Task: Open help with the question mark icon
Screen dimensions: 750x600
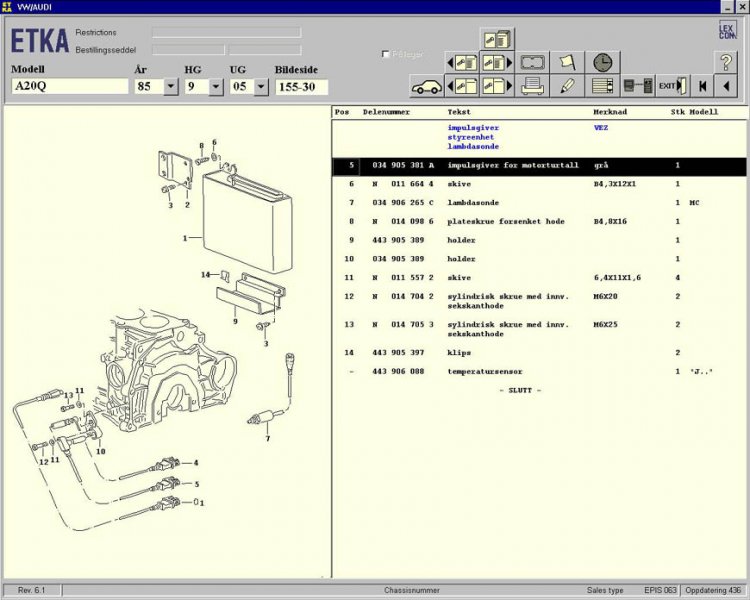Action: pos(727,62)
